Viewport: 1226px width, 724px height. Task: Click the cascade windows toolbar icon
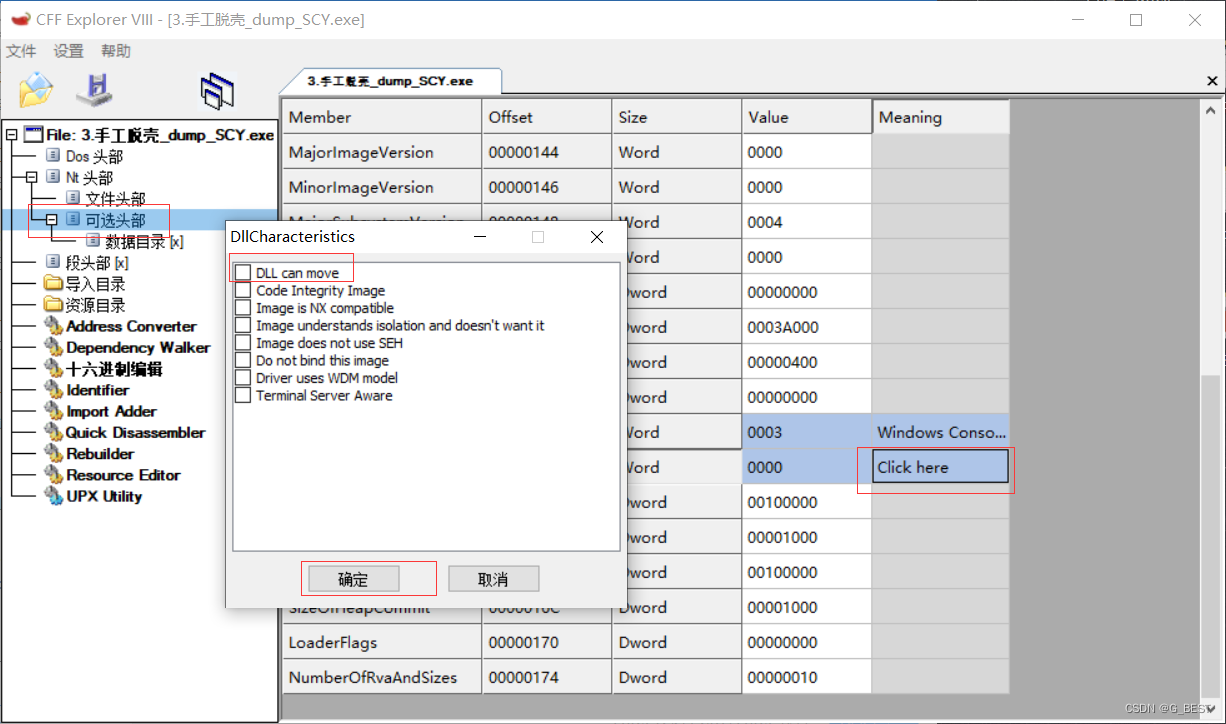[217, 91]
